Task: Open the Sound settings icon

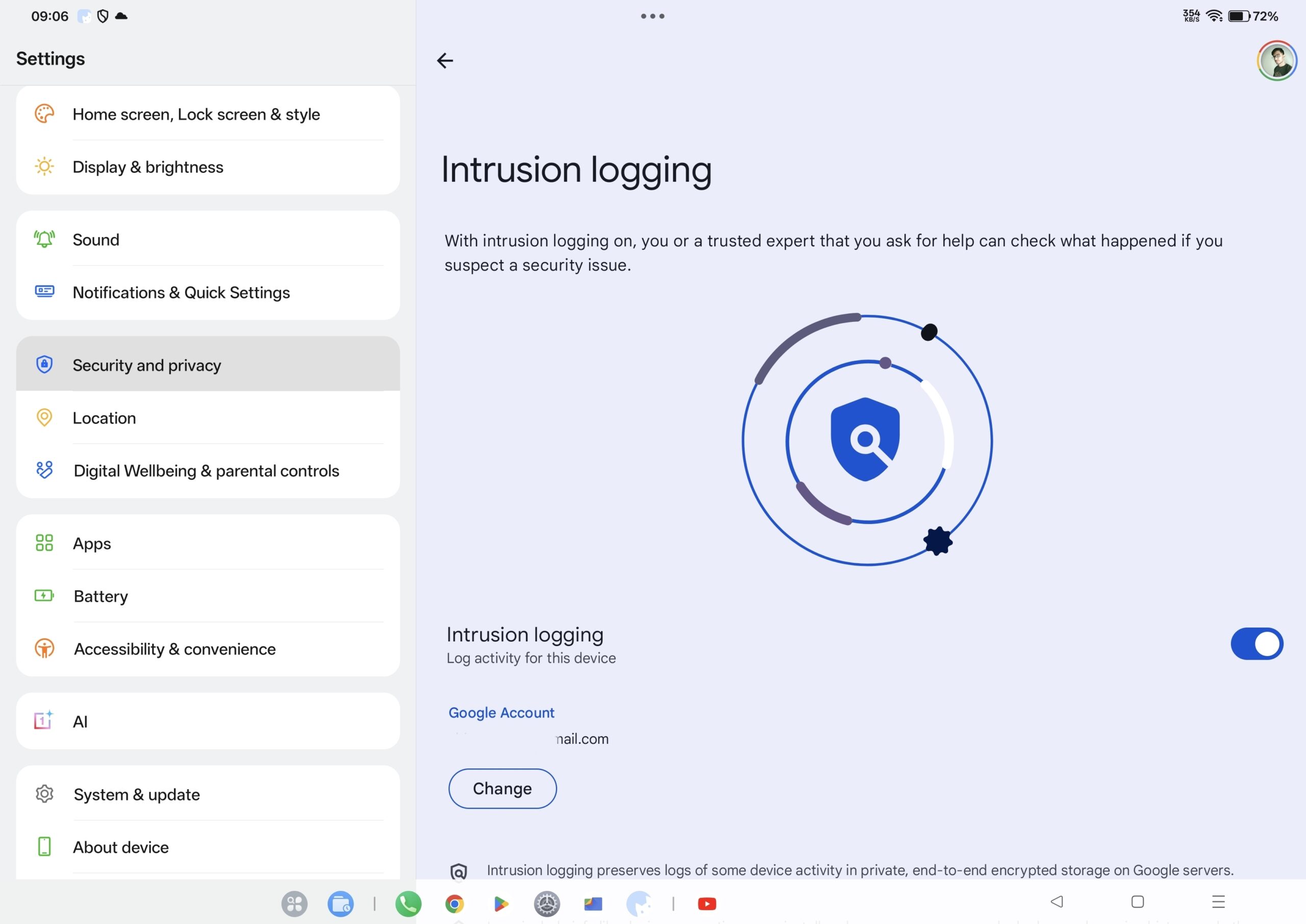Action: coord(44,239)
